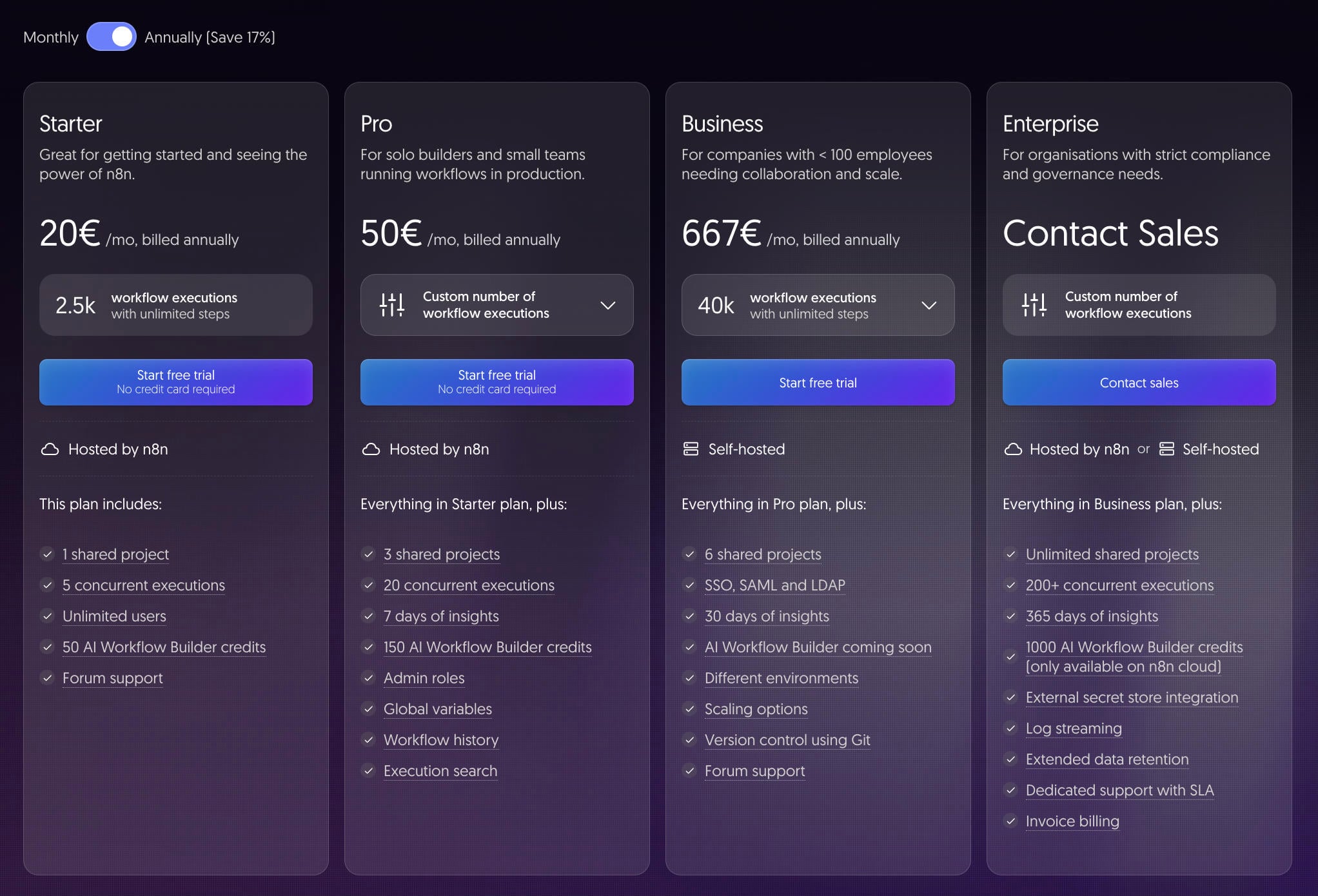Click the server icon beside Business Self-hosted

tap(691, 449)
